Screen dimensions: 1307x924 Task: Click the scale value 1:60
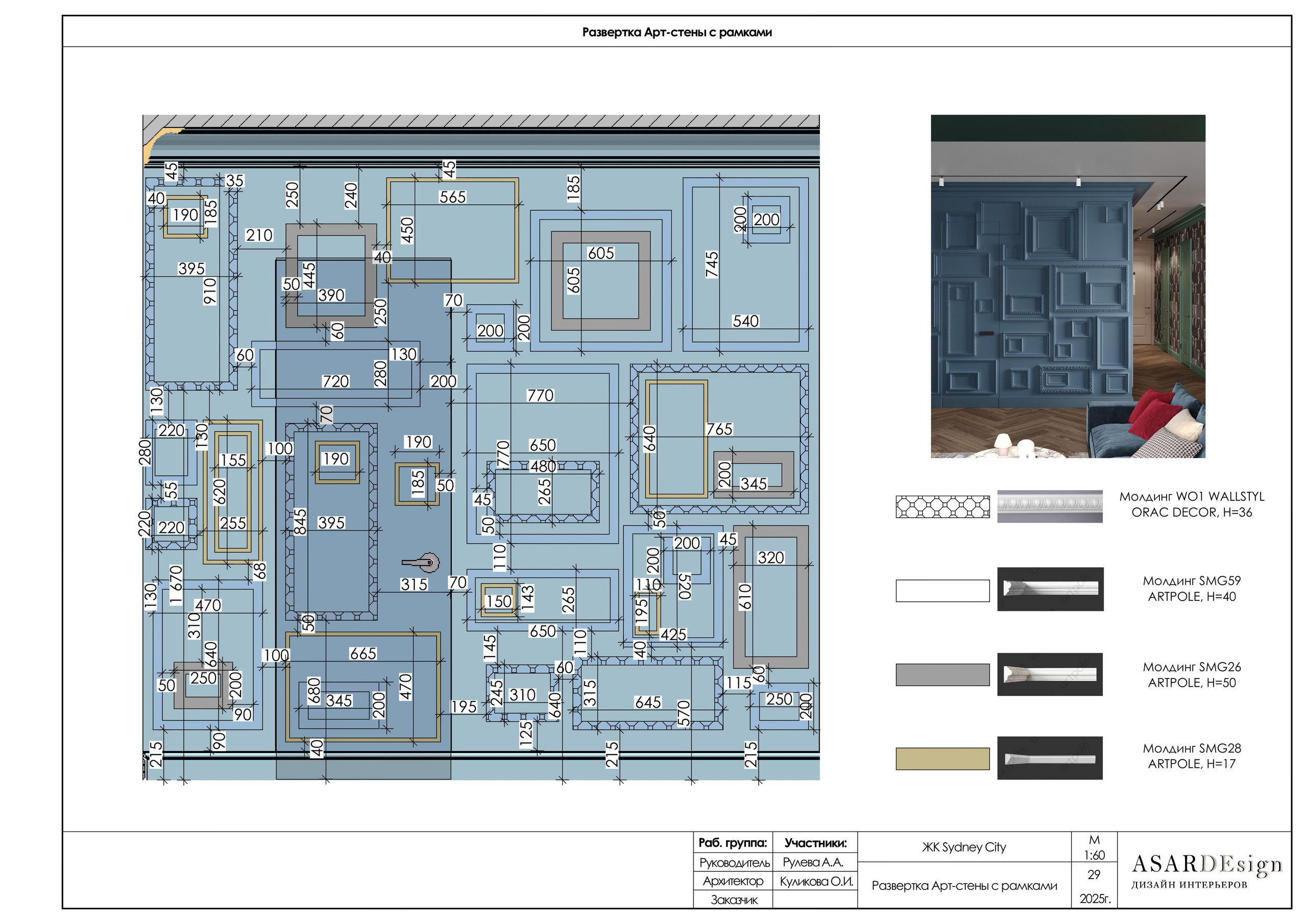click(x=1094, y=855)
